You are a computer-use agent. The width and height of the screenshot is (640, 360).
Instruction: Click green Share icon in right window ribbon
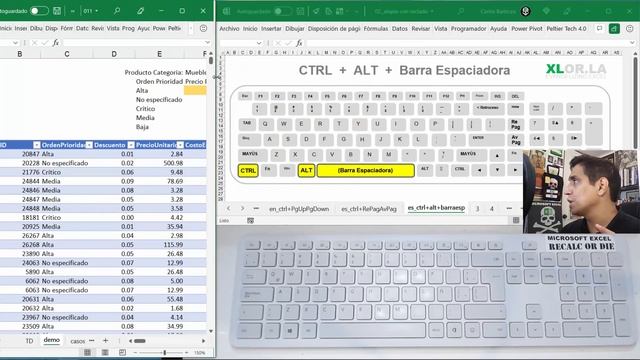tap(614, 28)
